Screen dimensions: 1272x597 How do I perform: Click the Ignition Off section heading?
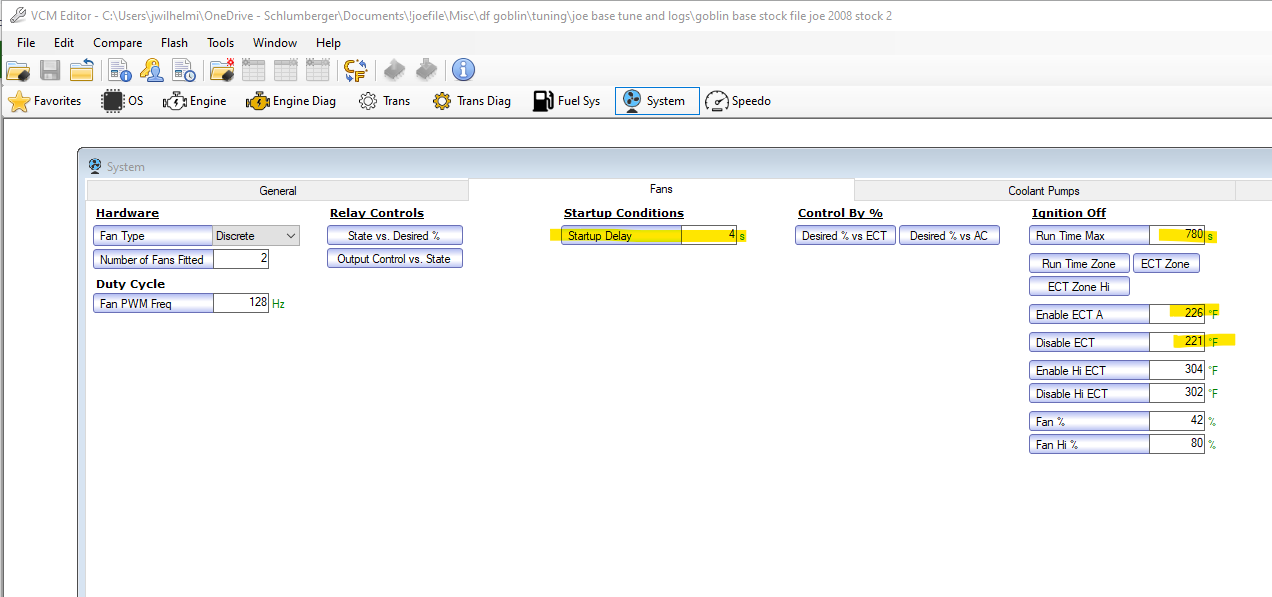[1069, 213]
